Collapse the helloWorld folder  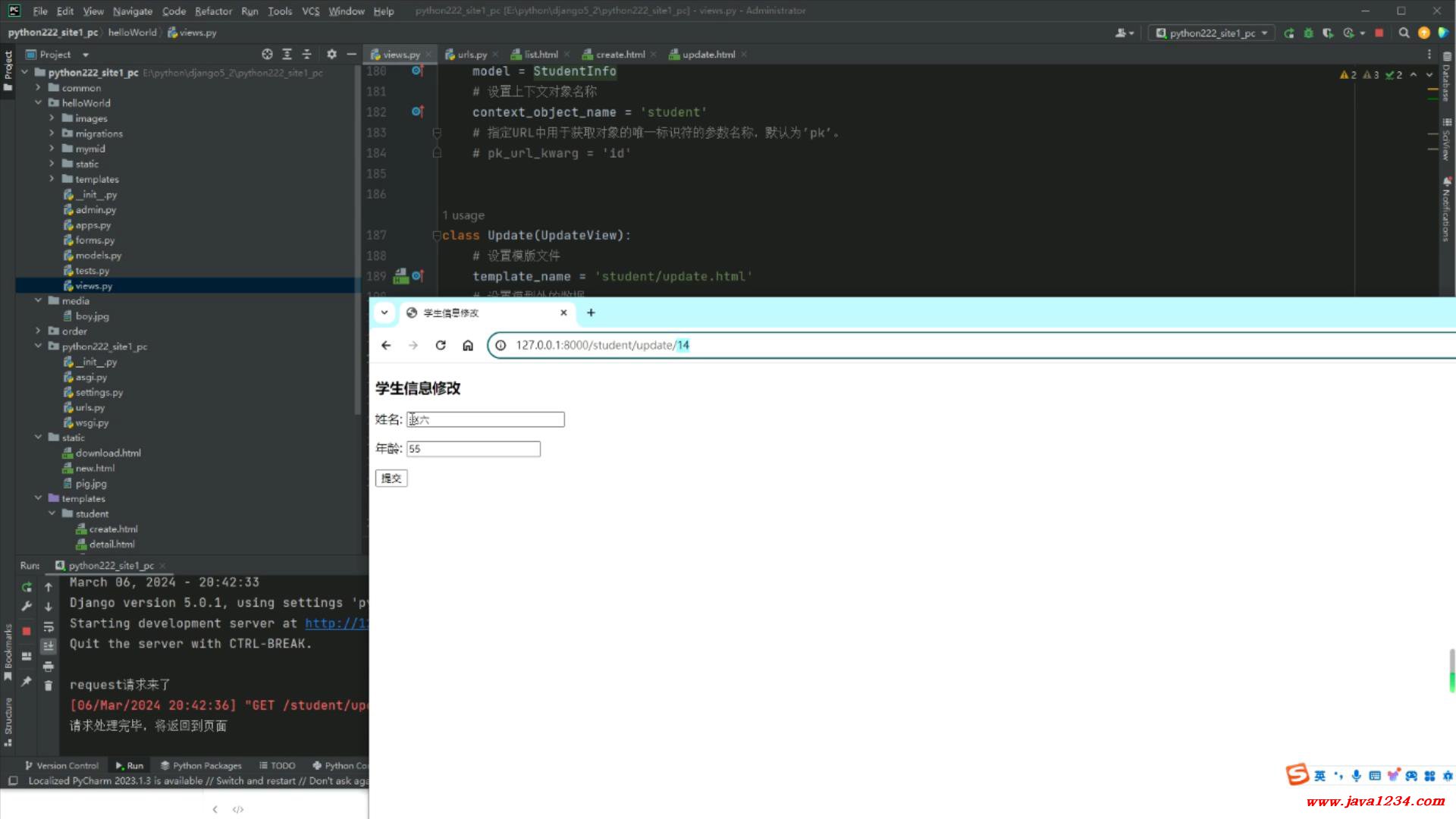click(x=38, y=102)
